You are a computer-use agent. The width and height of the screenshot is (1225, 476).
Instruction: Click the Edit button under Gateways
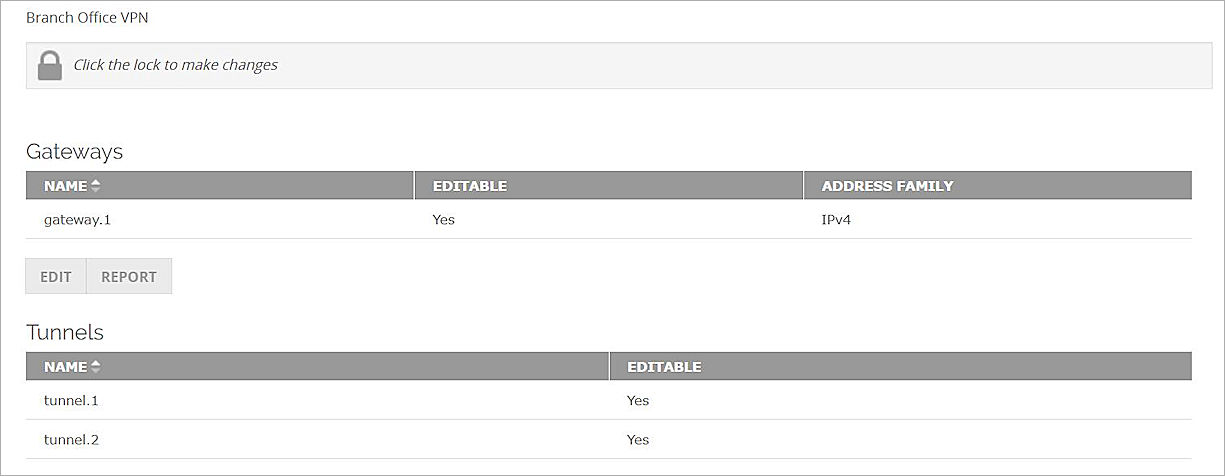tap(56, 277)
